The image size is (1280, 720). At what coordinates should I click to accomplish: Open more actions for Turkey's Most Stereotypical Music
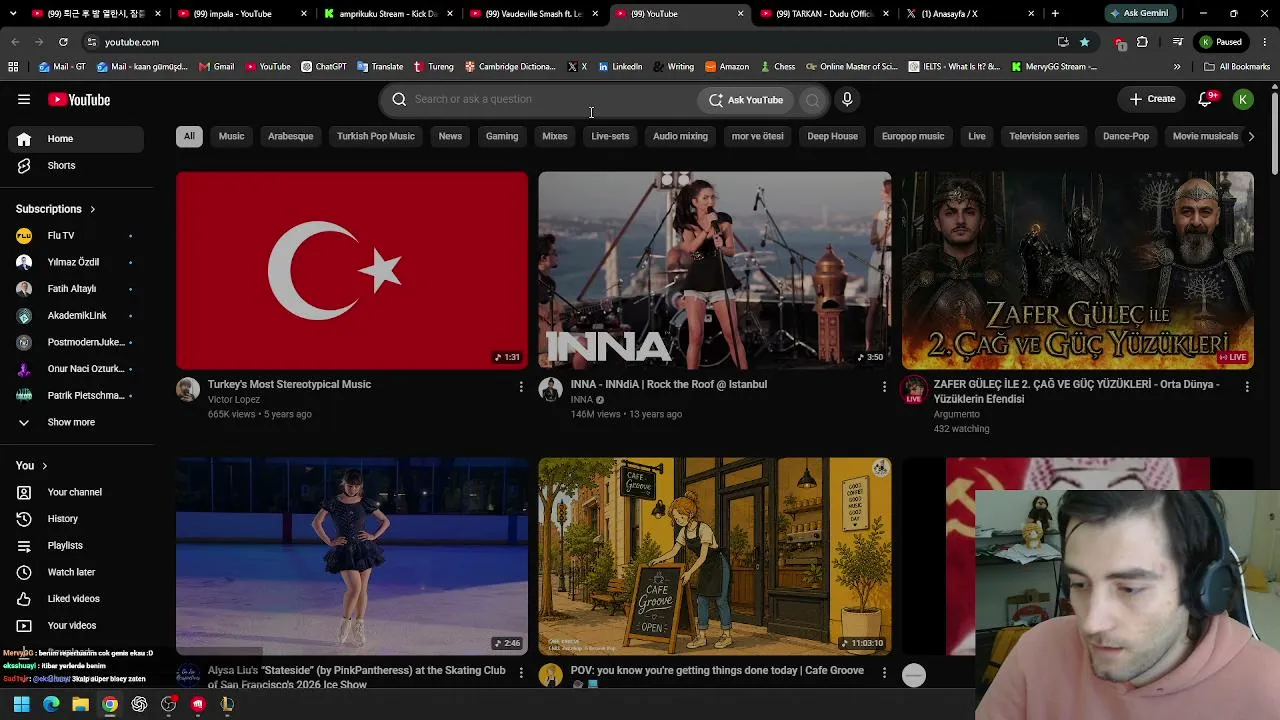pos(521,386)
